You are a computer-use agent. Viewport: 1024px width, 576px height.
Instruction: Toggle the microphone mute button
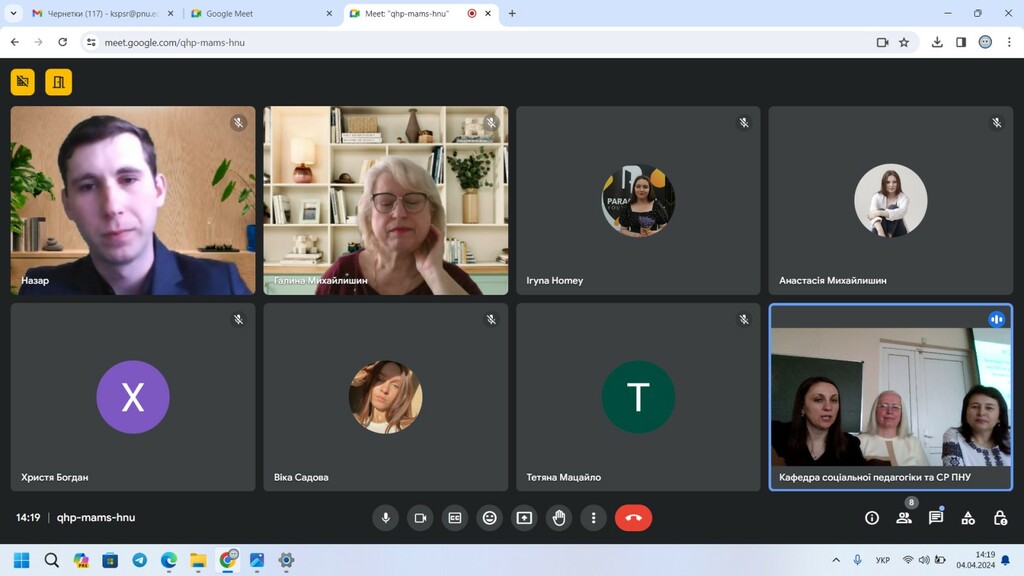coord(385,518)
